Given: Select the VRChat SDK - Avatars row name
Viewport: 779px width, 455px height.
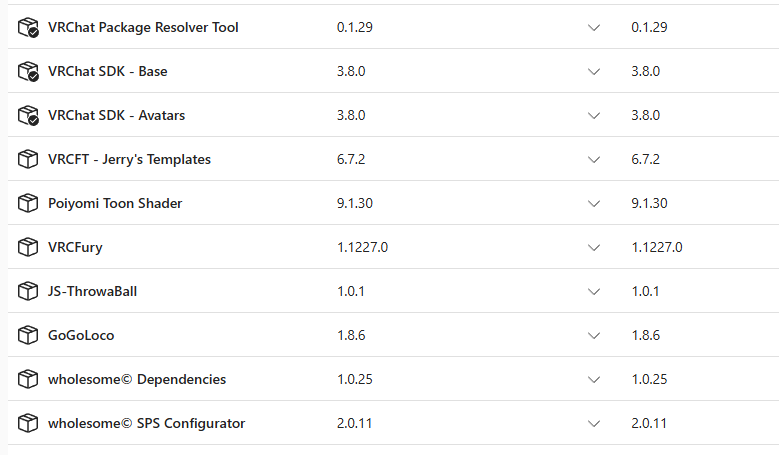Looking at the screenshot, I should pyautogui.click(x=116, y=116).
